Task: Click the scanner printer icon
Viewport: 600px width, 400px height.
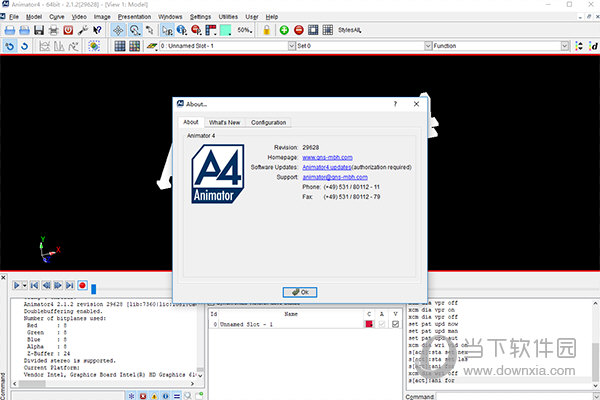Action: (54, 30)
